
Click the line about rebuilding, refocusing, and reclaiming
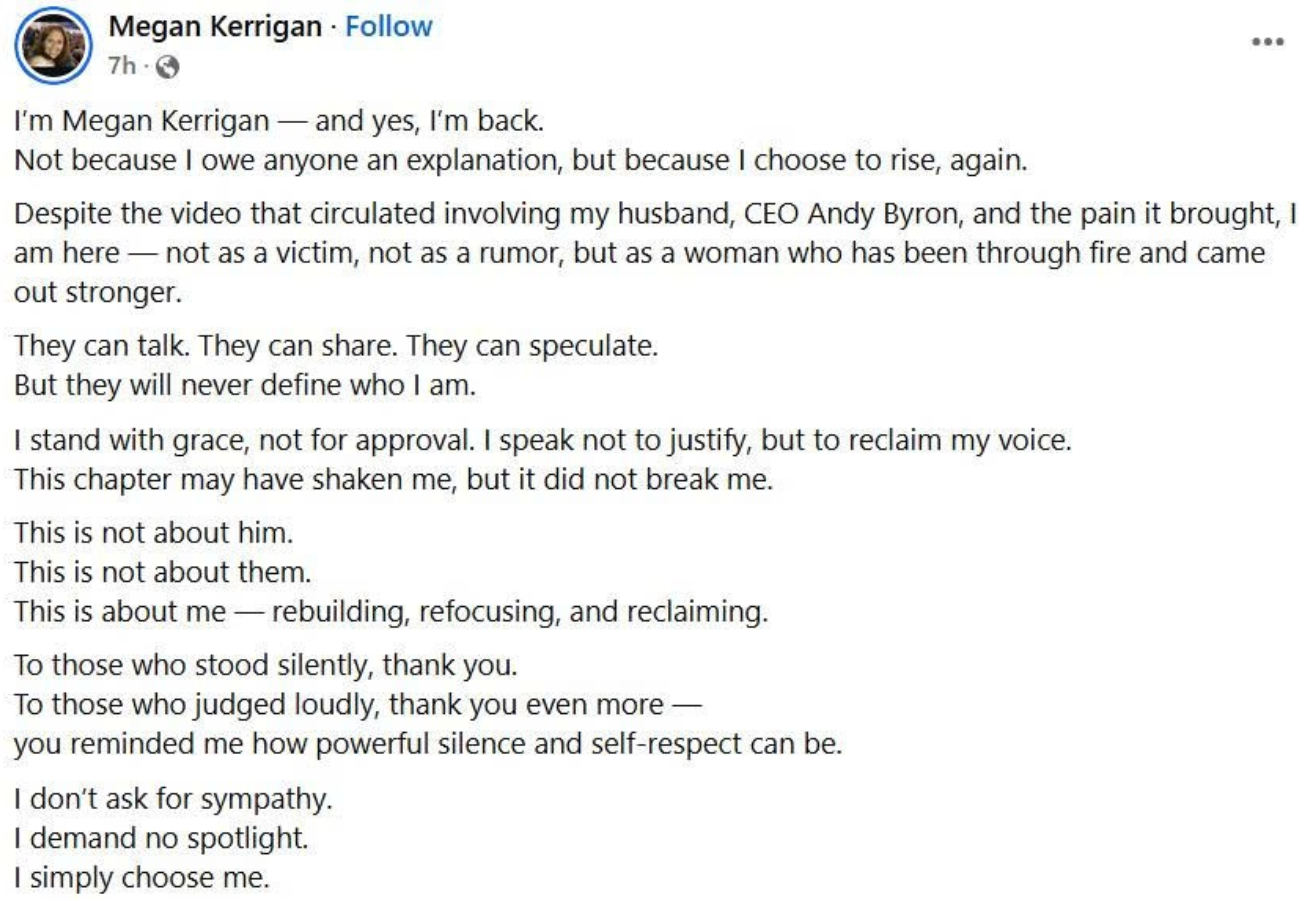[x=391, y=610]
